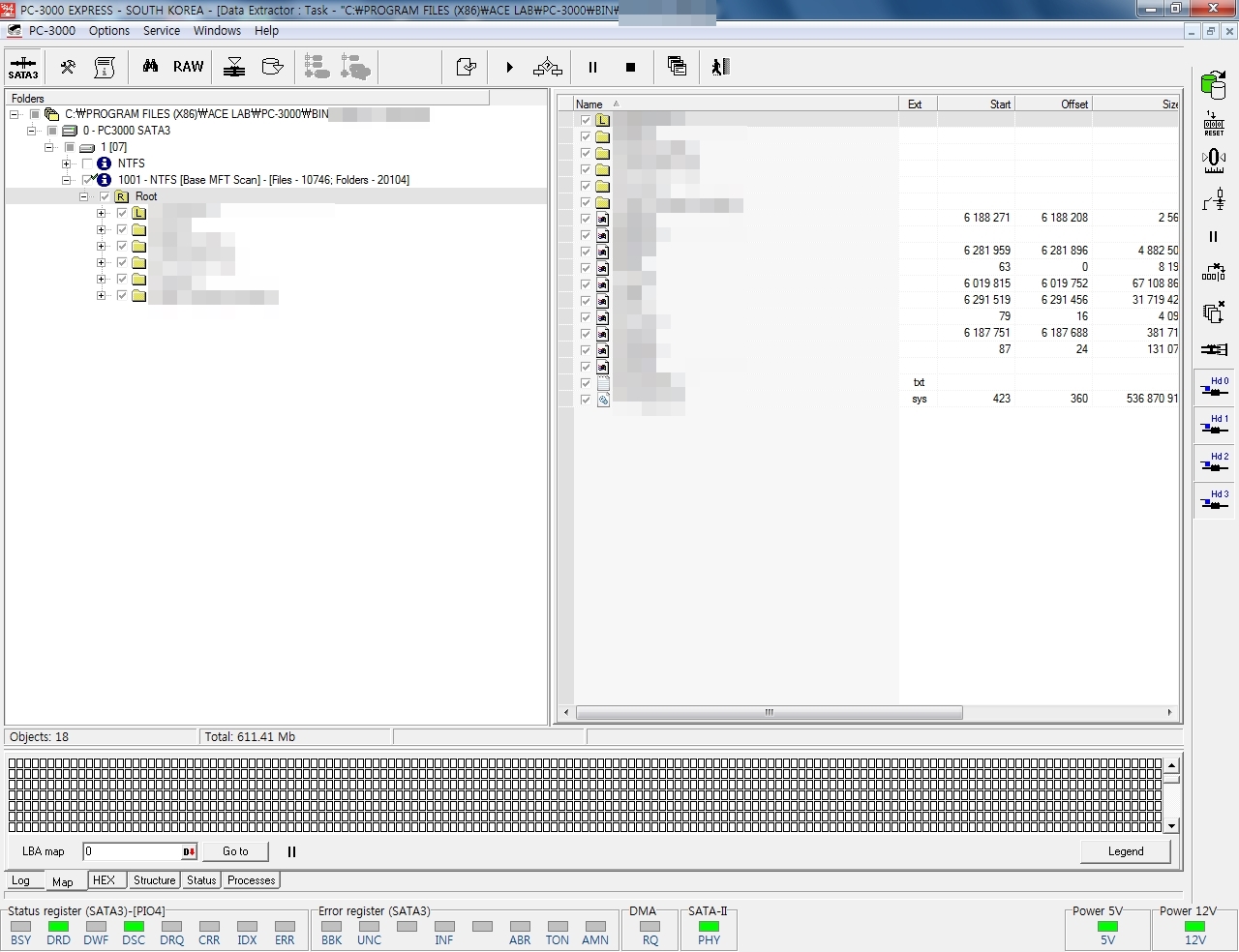
Task: Click the zero position ruler icon
Action: 1214,161
